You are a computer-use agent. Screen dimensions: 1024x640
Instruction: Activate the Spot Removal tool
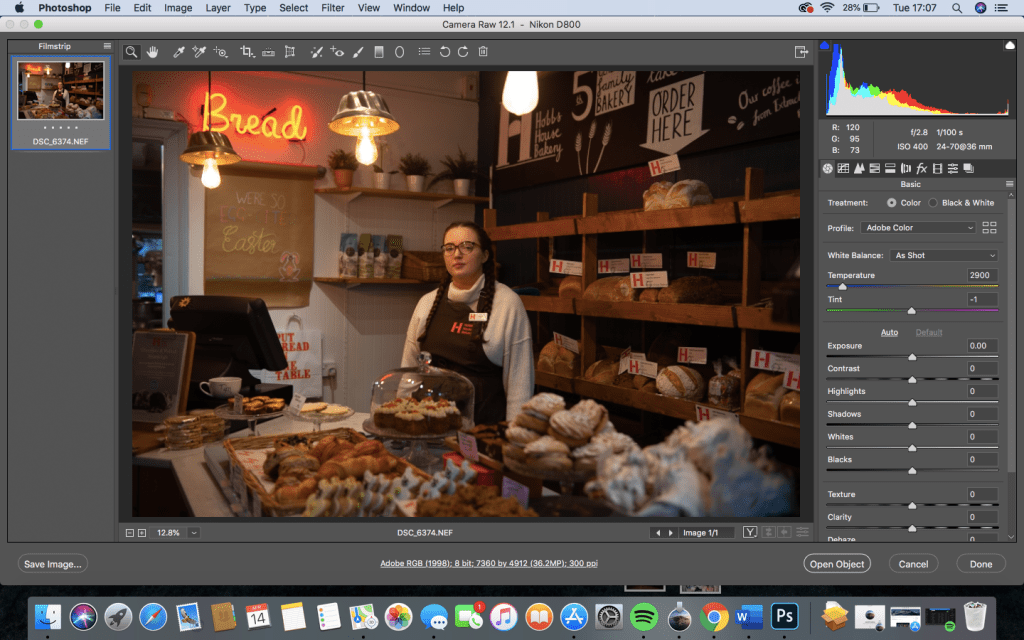pyautogui.click(x=316, y=52)
